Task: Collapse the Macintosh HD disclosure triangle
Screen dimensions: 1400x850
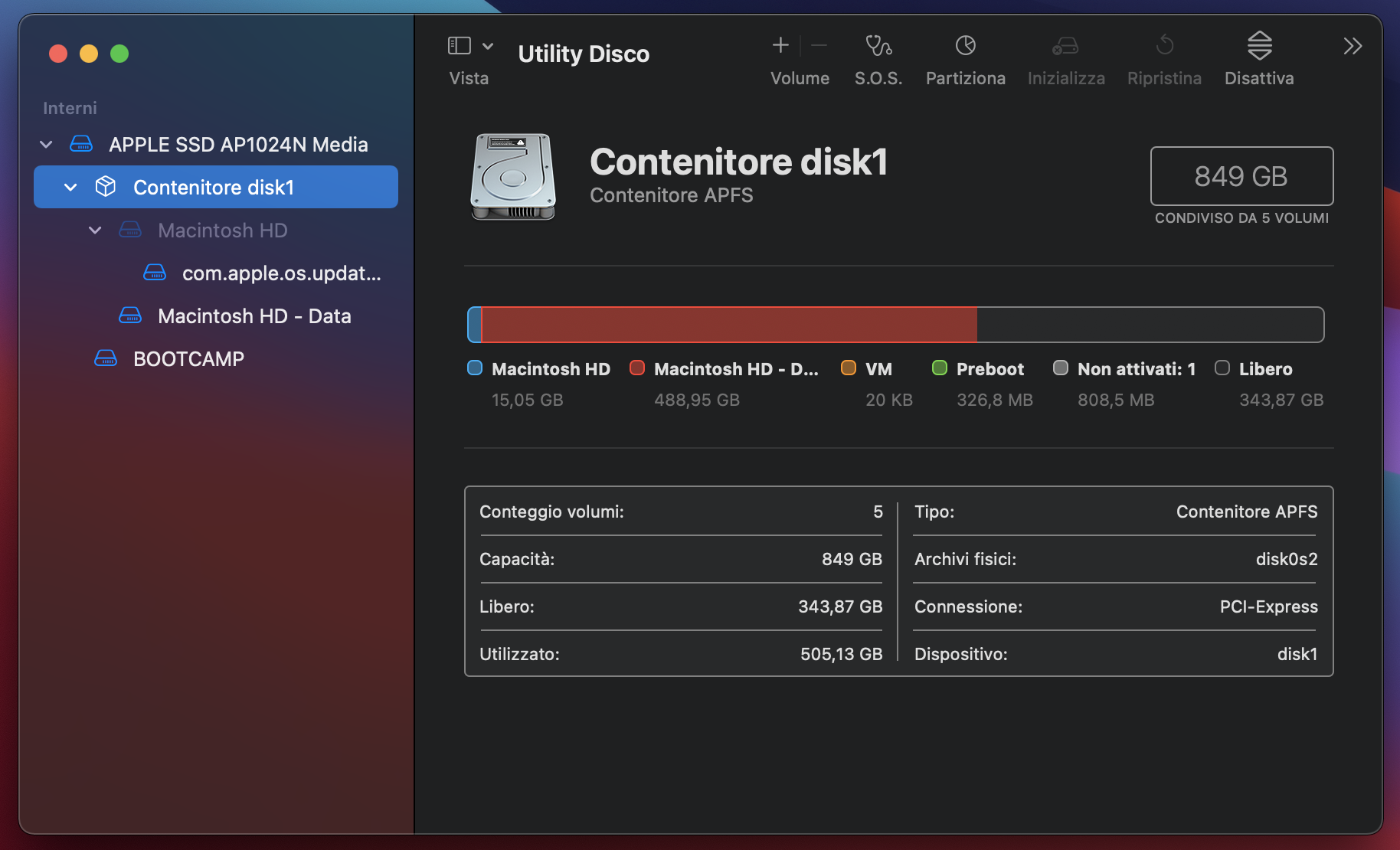Action: coord(94,230)
